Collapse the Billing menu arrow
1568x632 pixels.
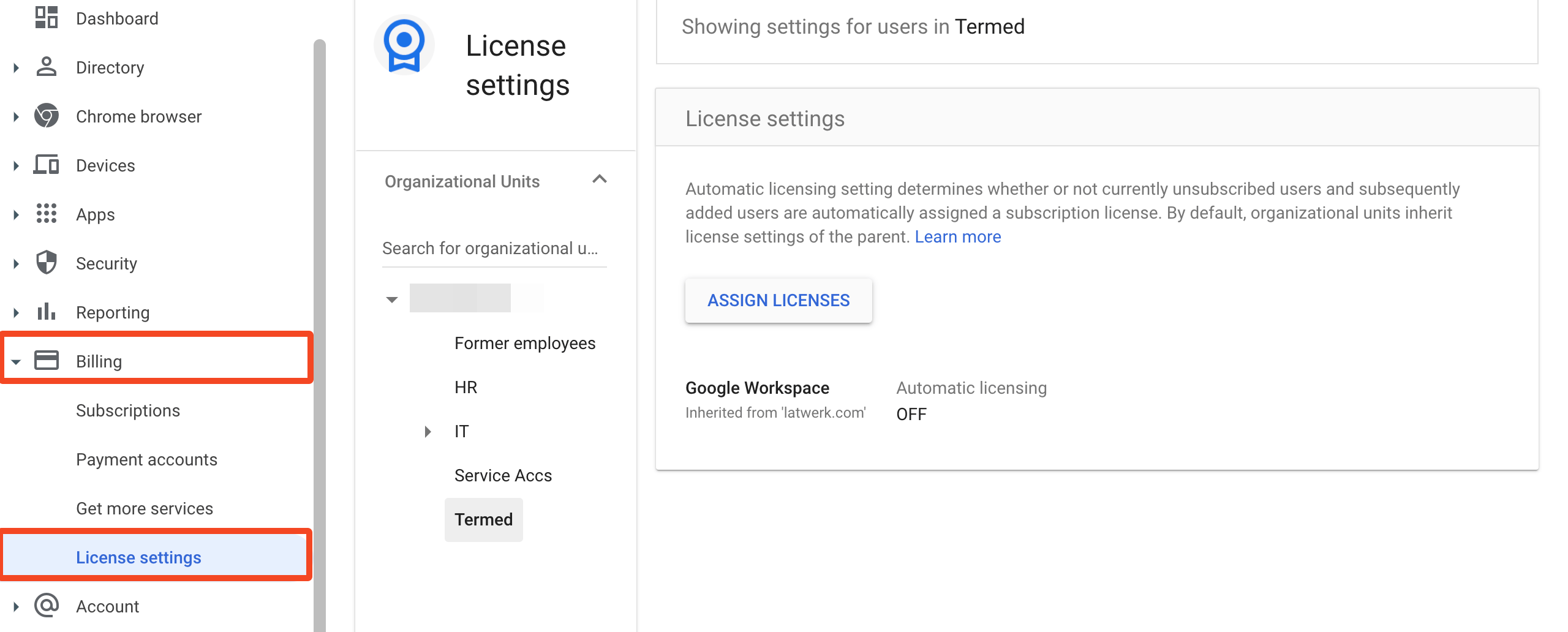pyautogui.click(x=16, y=362)
